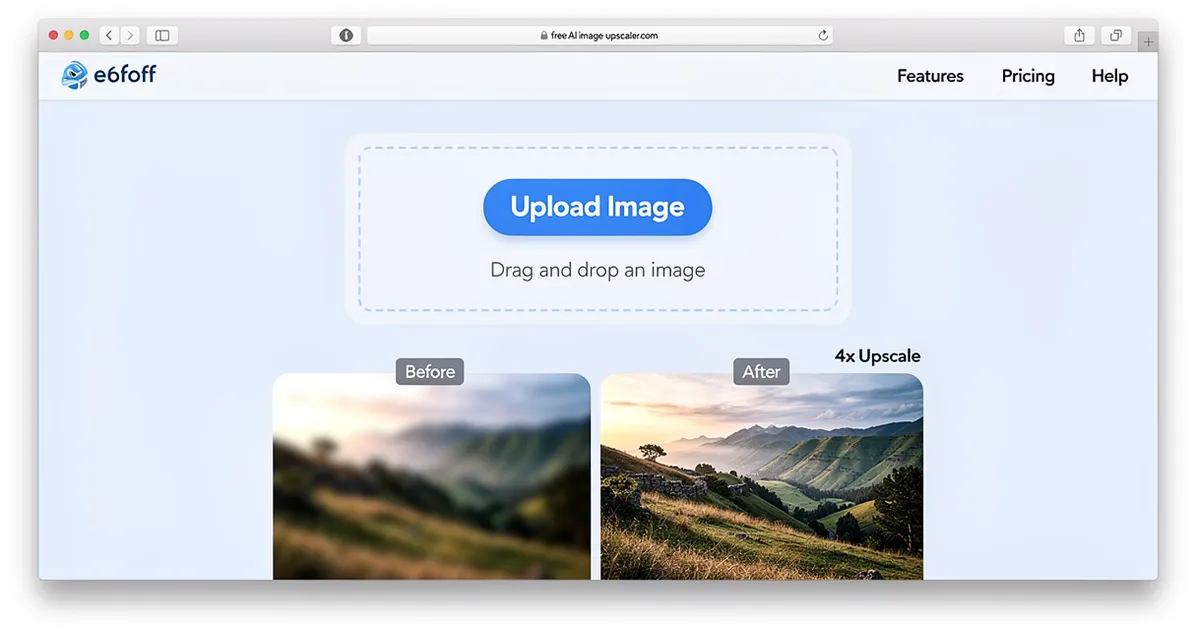Close the window with the red button
1197x630 pixels.
[53, 35]
